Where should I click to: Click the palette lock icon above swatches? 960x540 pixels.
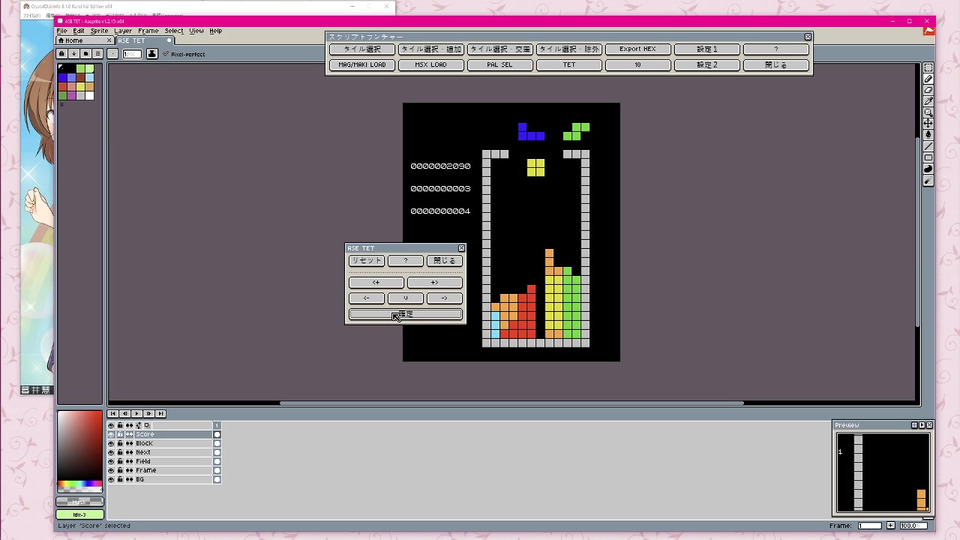coord(62,54)
